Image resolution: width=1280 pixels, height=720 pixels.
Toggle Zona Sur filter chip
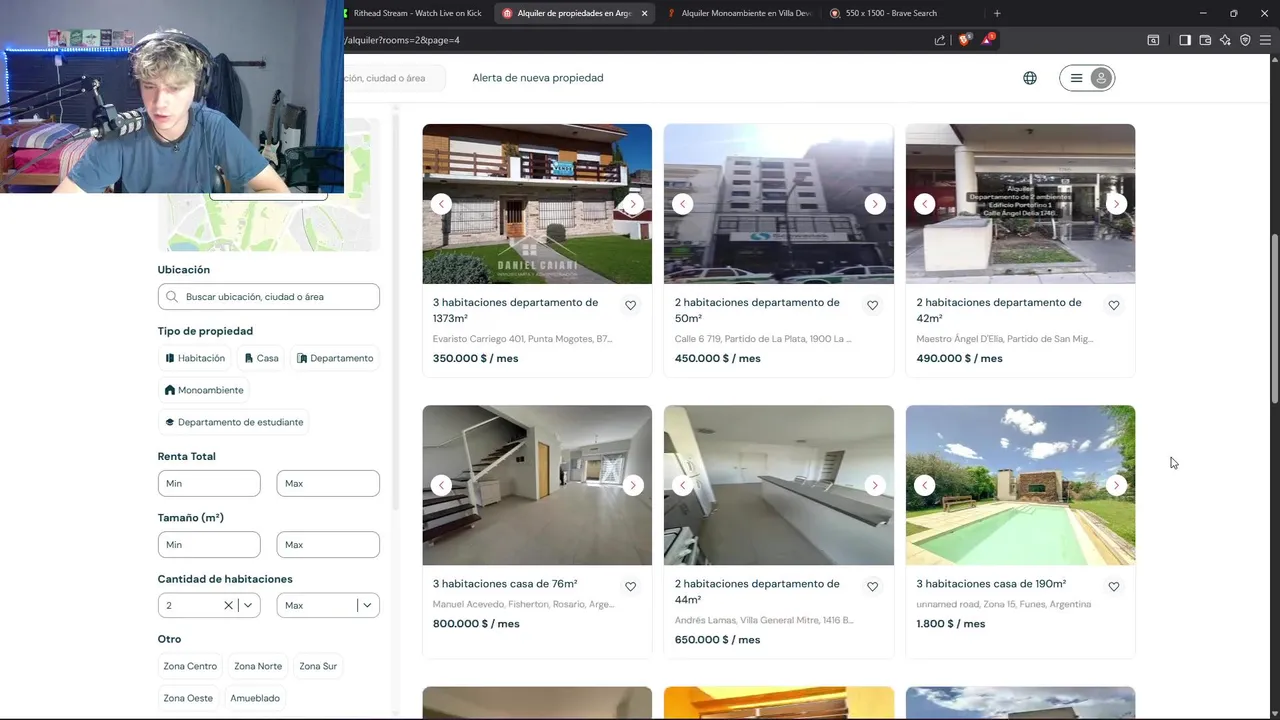318,666
